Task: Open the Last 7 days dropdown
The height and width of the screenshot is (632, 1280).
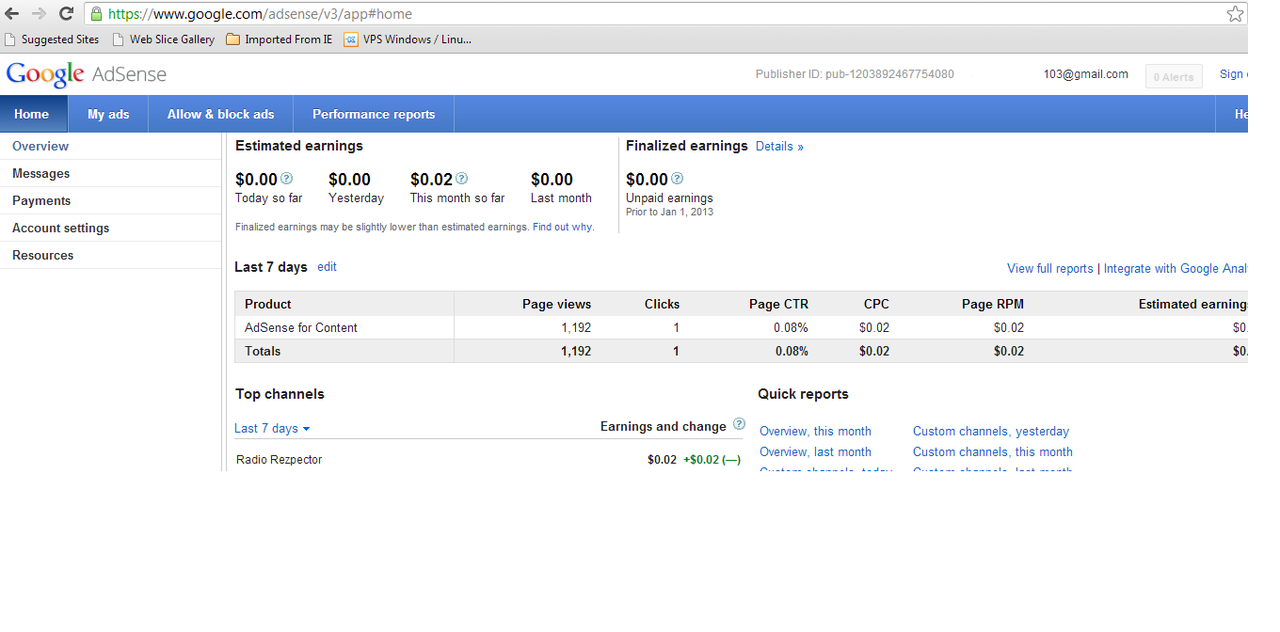Action: [x=272, y=428]
